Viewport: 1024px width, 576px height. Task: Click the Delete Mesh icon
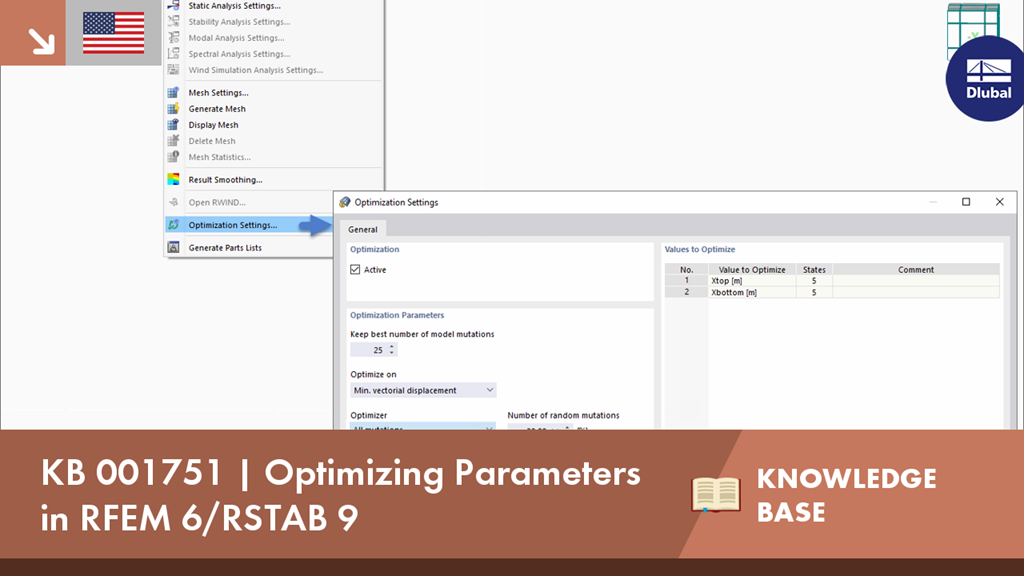(173, 141)
